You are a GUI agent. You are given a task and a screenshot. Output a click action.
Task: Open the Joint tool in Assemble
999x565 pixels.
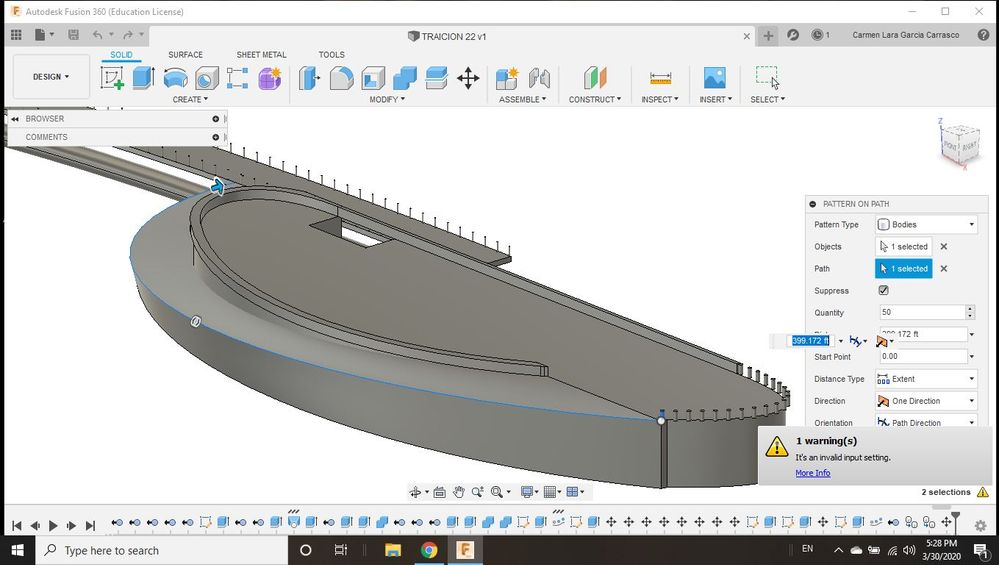(539, 78)
